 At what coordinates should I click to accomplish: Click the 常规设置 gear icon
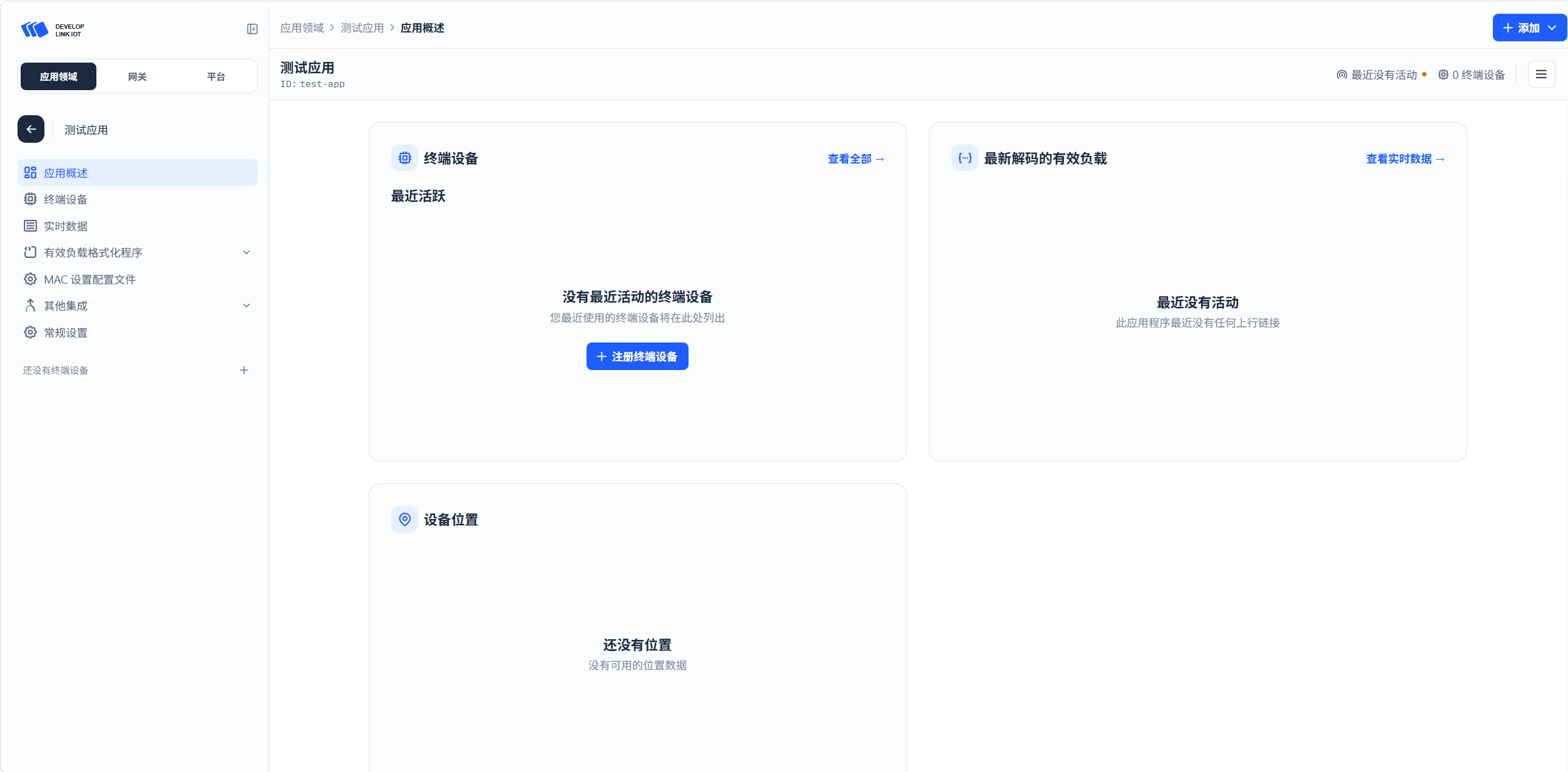coord(30,332)
